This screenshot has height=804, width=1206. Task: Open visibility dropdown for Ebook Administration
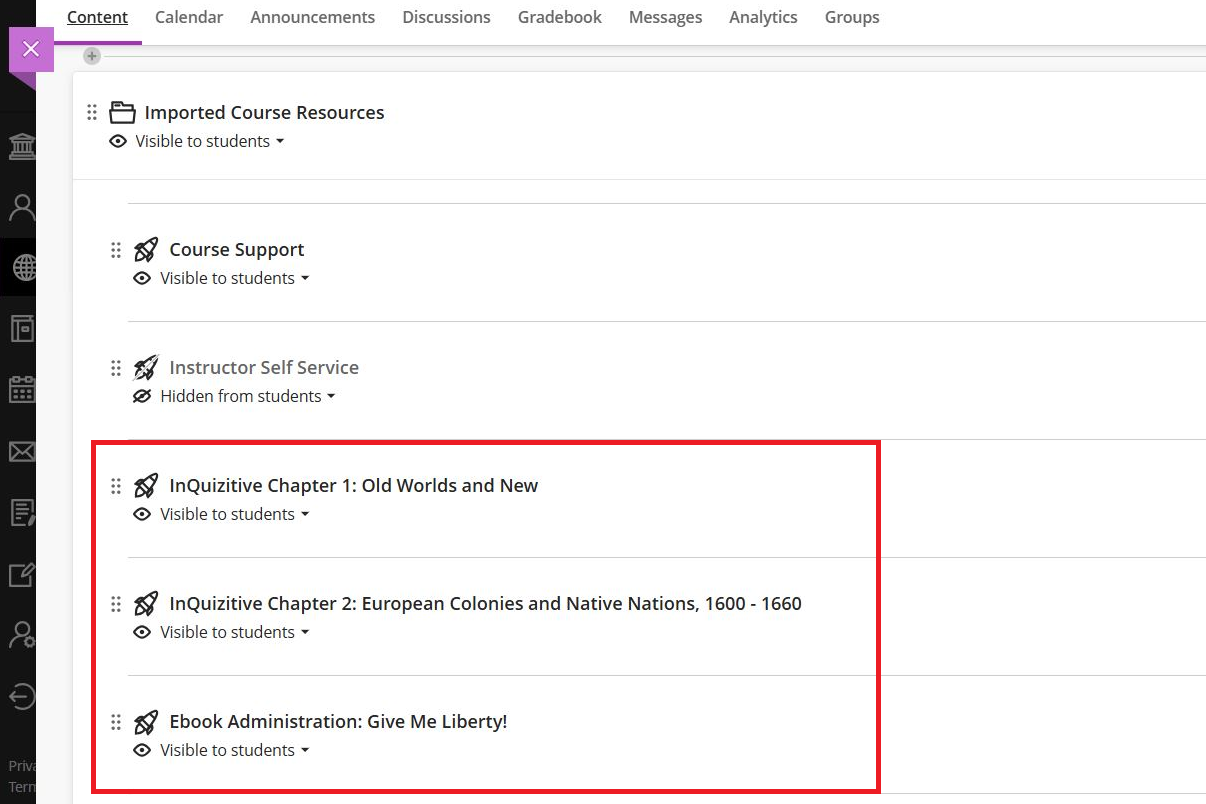[x=235, y=750]
